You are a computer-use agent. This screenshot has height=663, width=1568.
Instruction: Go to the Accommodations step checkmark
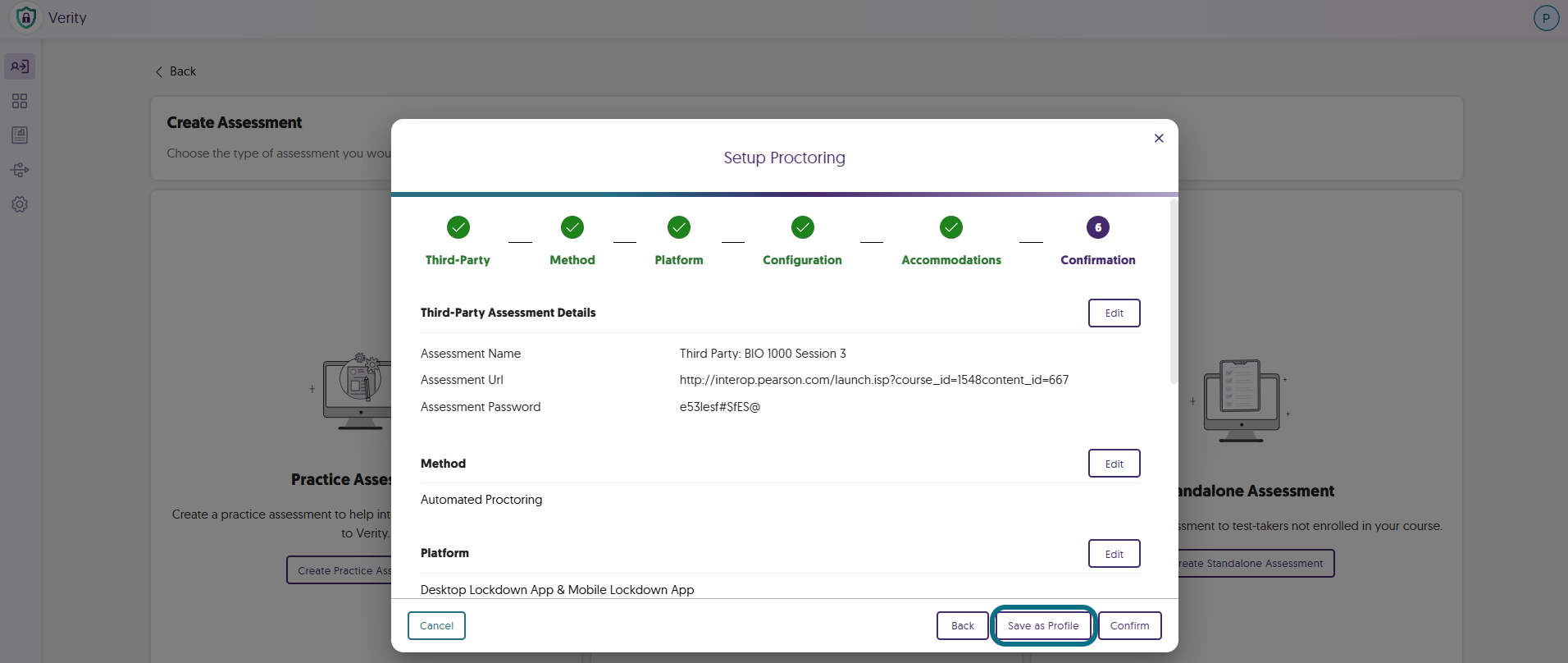coord(951,227)
